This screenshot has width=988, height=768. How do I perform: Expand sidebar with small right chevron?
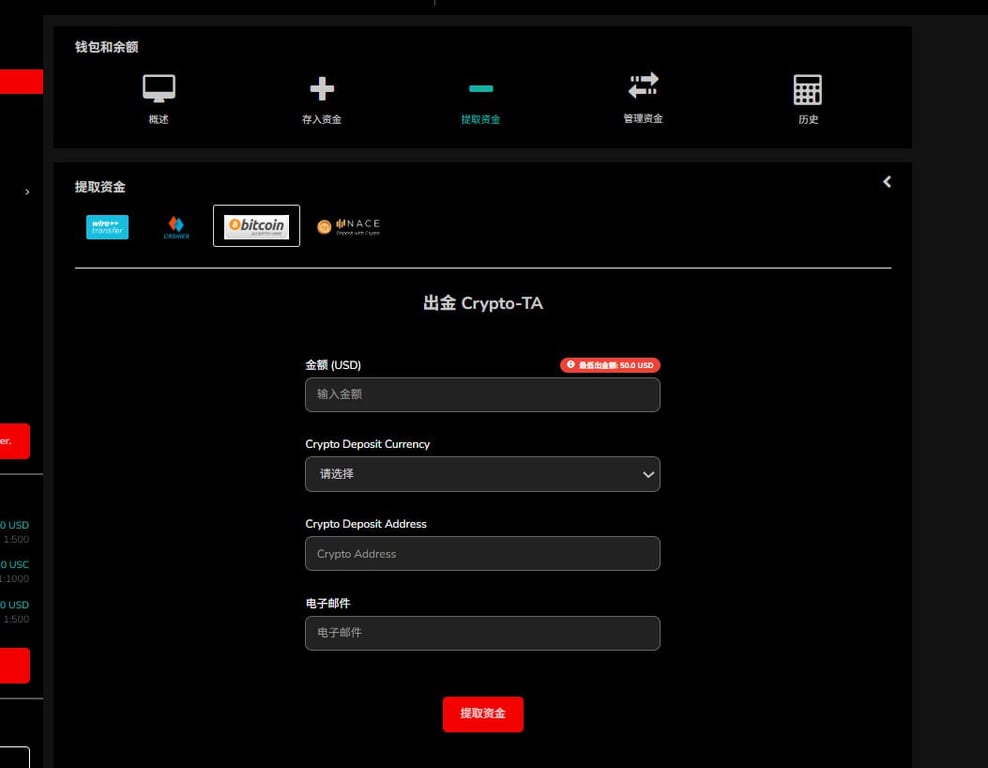point(27,192)
